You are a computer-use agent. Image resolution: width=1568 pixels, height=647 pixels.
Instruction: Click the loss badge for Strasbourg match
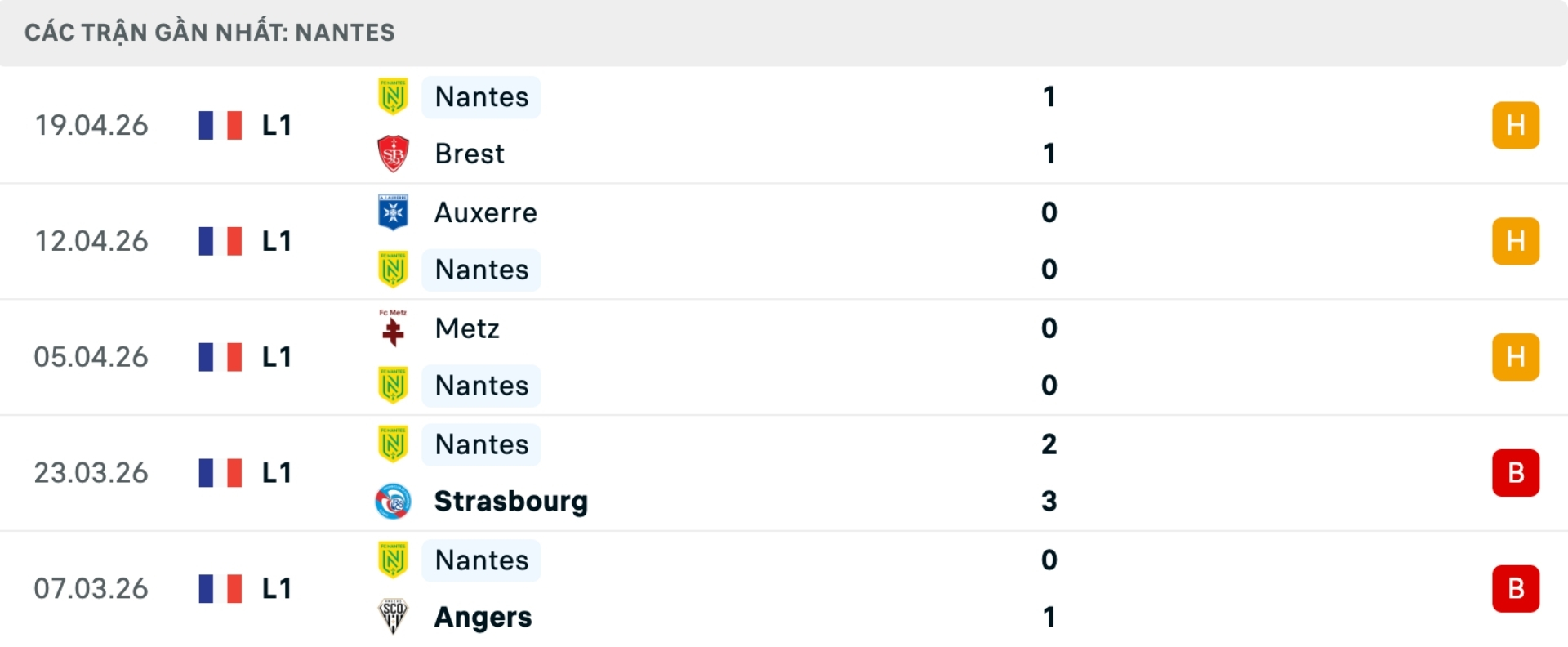pyautogui.click(x=1515, y=473)
